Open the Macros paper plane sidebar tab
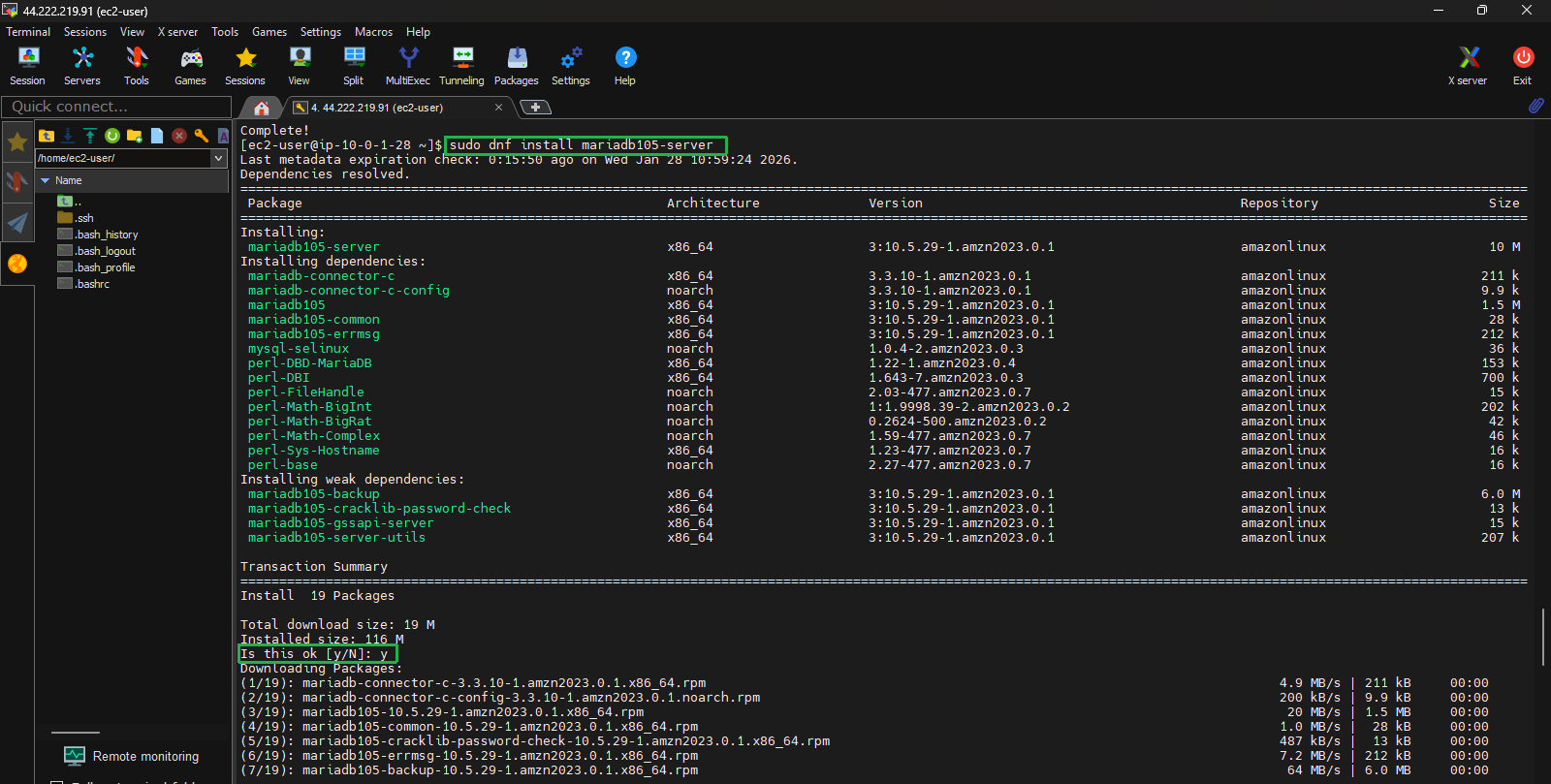This screenshot has height=784, width=1551. [17, 223]
